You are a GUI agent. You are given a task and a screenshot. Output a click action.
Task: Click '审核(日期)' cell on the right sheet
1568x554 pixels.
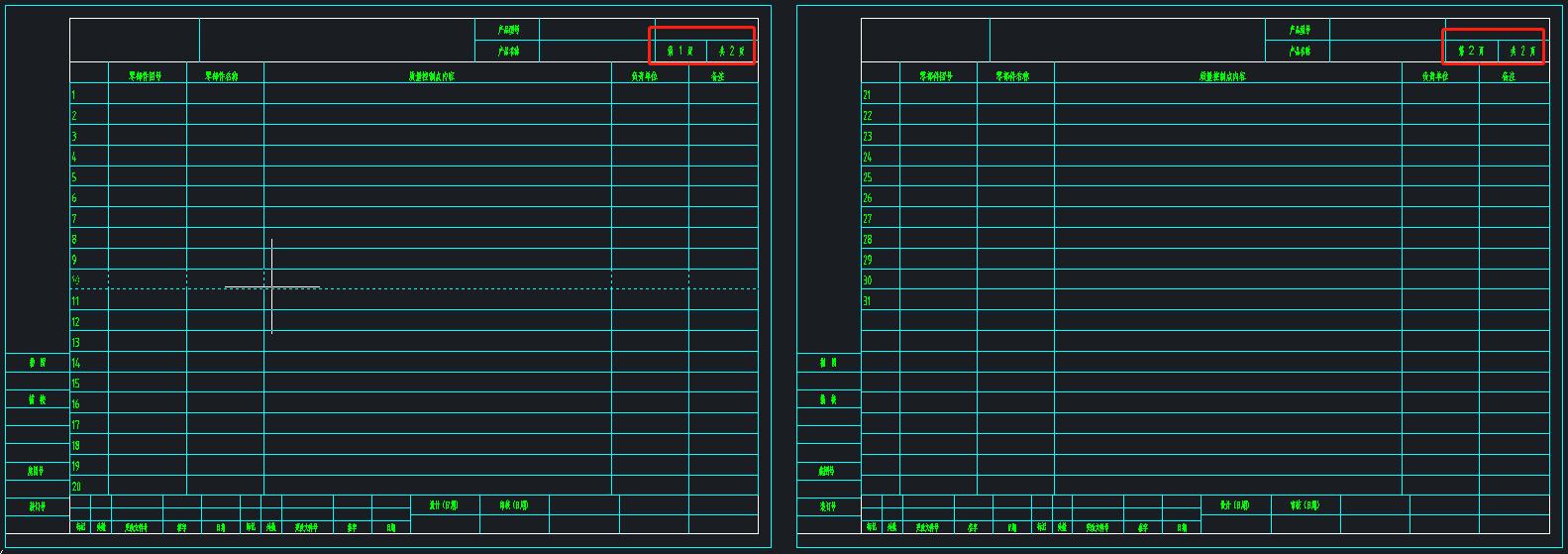[x=1305, y=505]
